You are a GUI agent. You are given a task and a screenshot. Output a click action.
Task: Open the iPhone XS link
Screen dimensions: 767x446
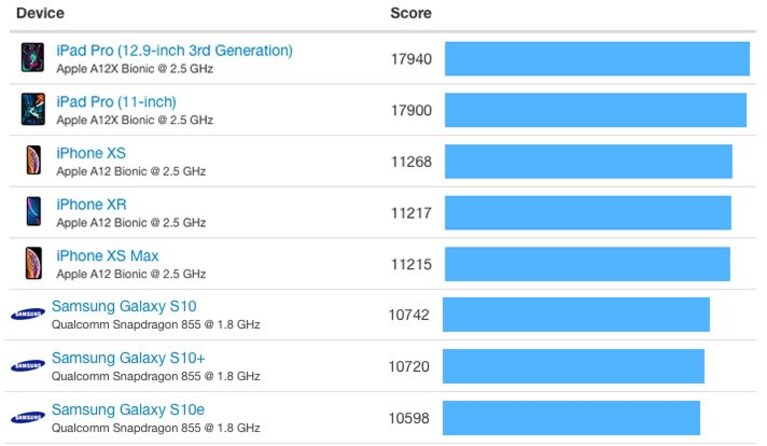(91, 153)
